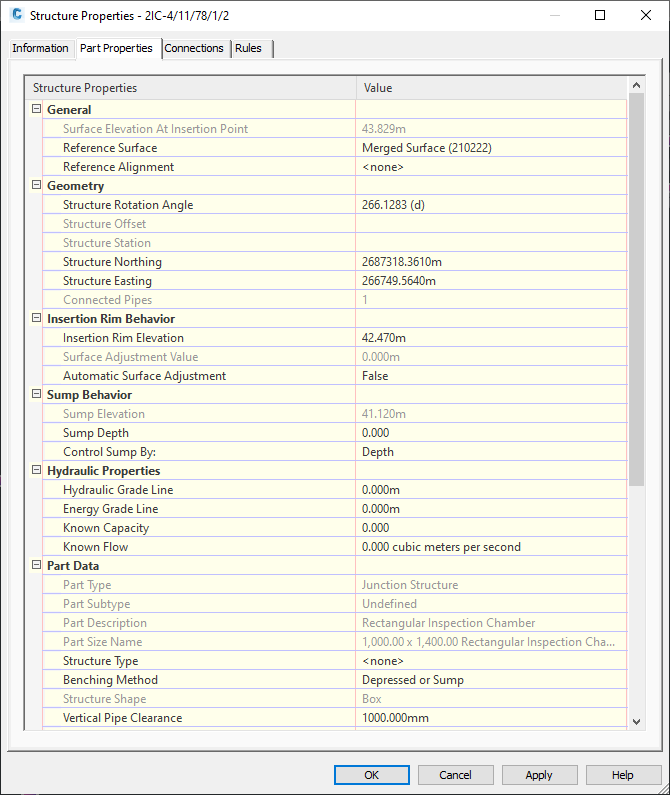Maximize the Structure Properties window
Viewport: 670px width, 795px height.
[x=600, y=15]
